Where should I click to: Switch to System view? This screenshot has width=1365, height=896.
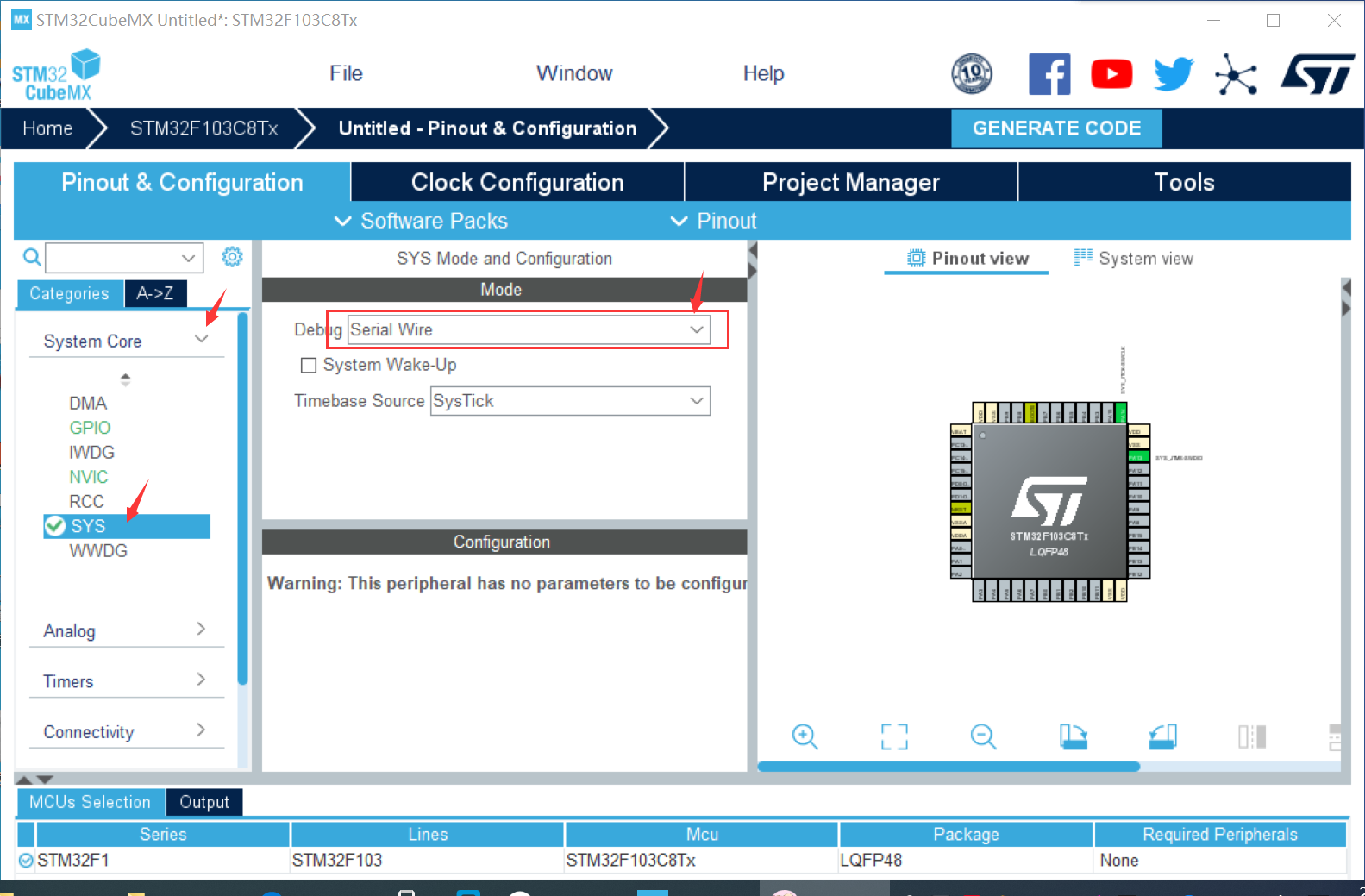tap(1133, 258)
